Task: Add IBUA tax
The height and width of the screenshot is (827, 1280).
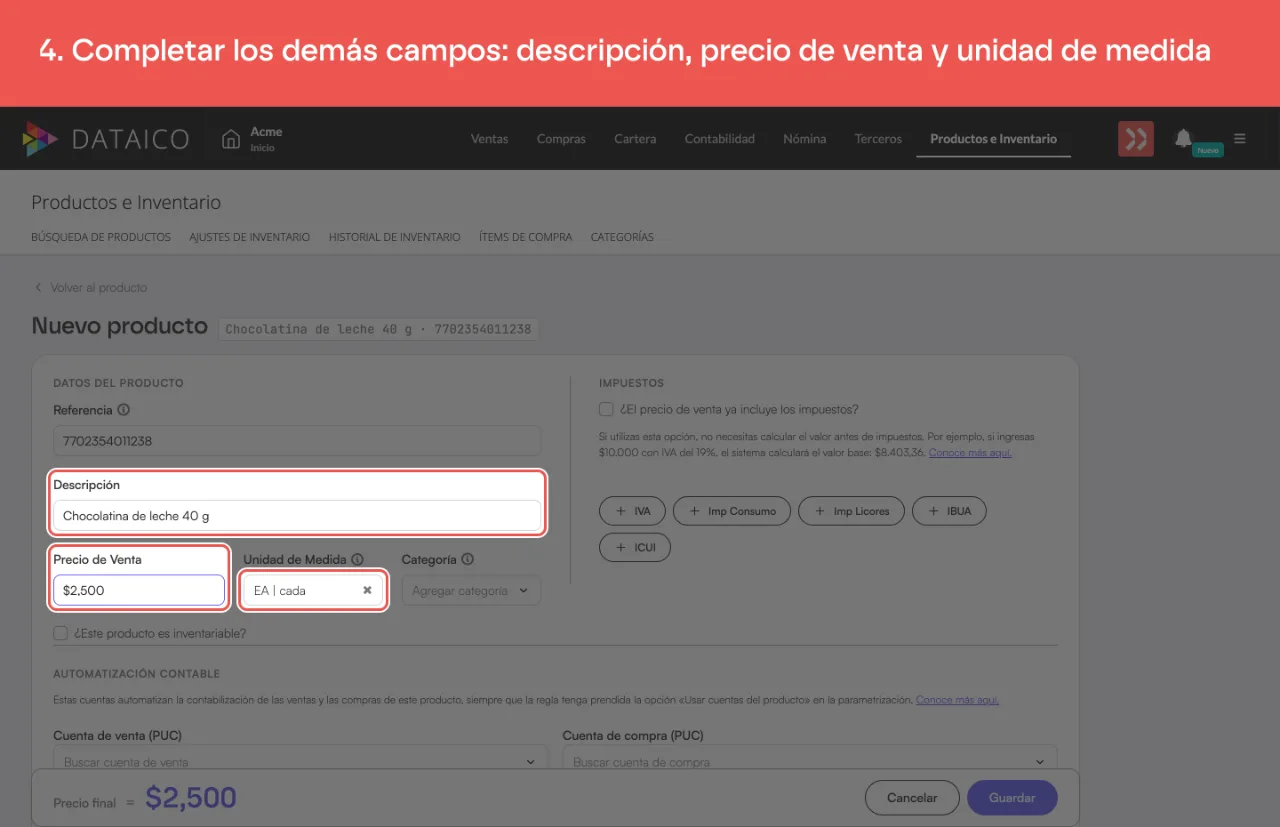Action: click(x=949, y=511)
